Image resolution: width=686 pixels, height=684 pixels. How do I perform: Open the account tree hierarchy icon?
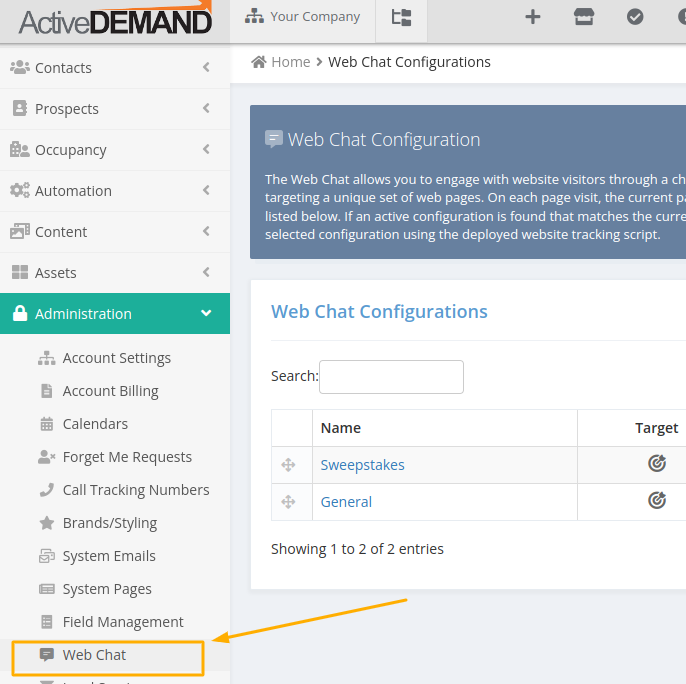coord(401,18)
